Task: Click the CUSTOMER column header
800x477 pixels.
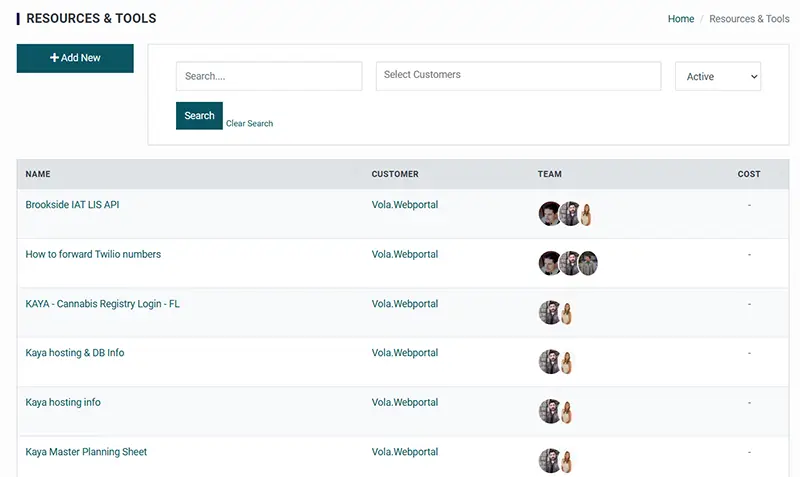Action: [395, 174]
